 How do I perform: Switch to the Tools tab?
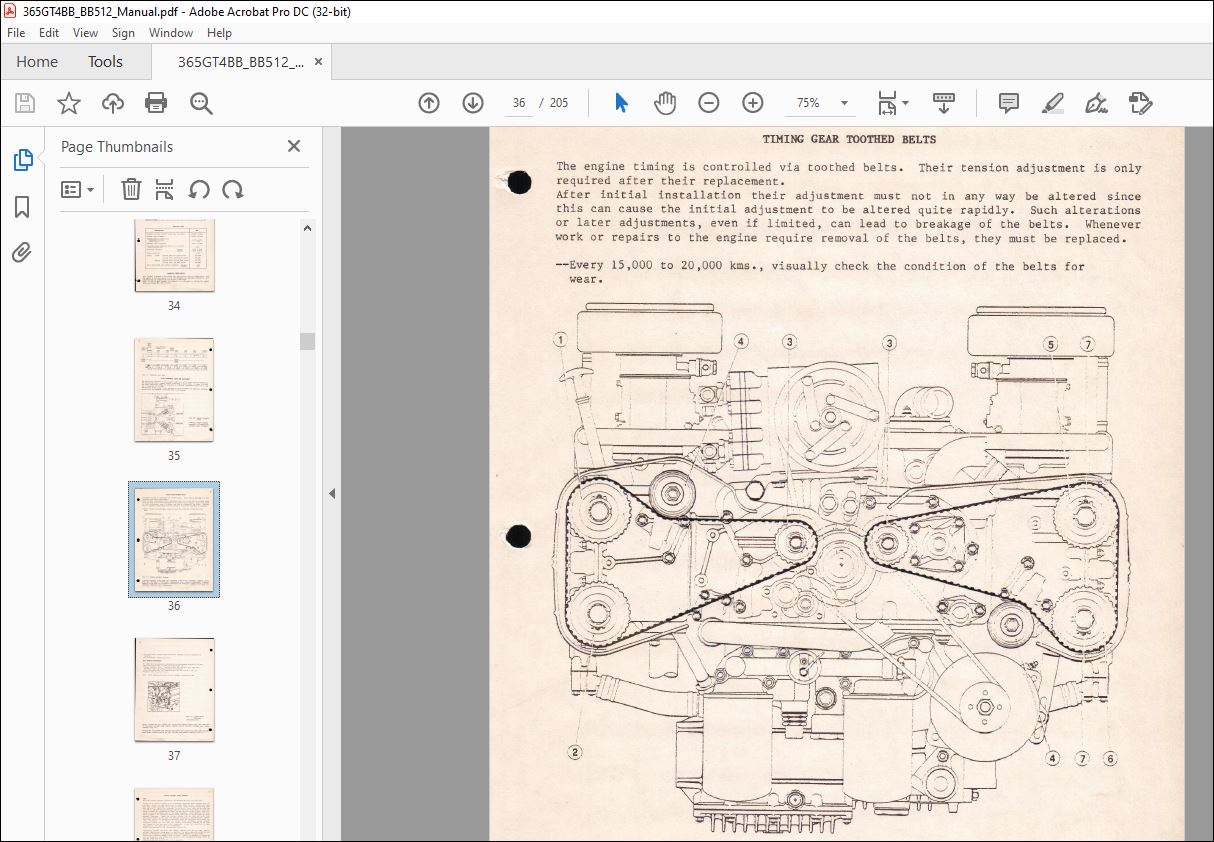point(105,62)
